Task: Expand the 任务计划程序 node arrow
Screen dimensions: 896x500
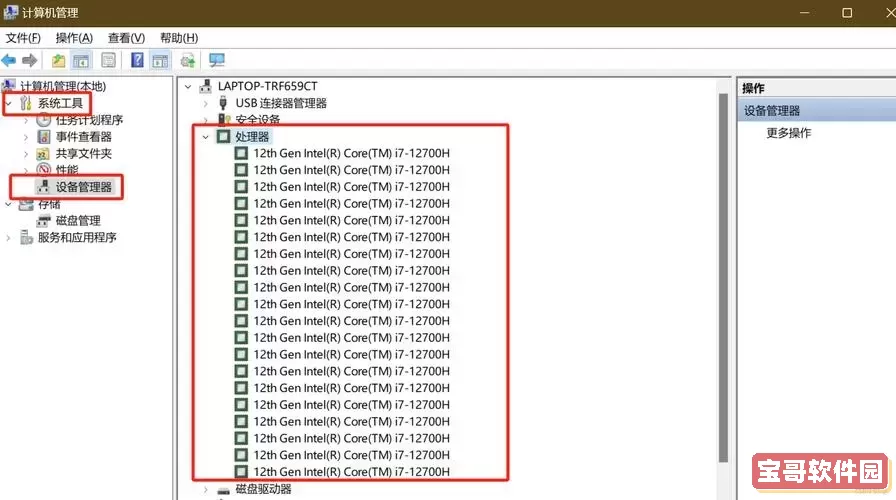Action: click(x=26, y=121)
